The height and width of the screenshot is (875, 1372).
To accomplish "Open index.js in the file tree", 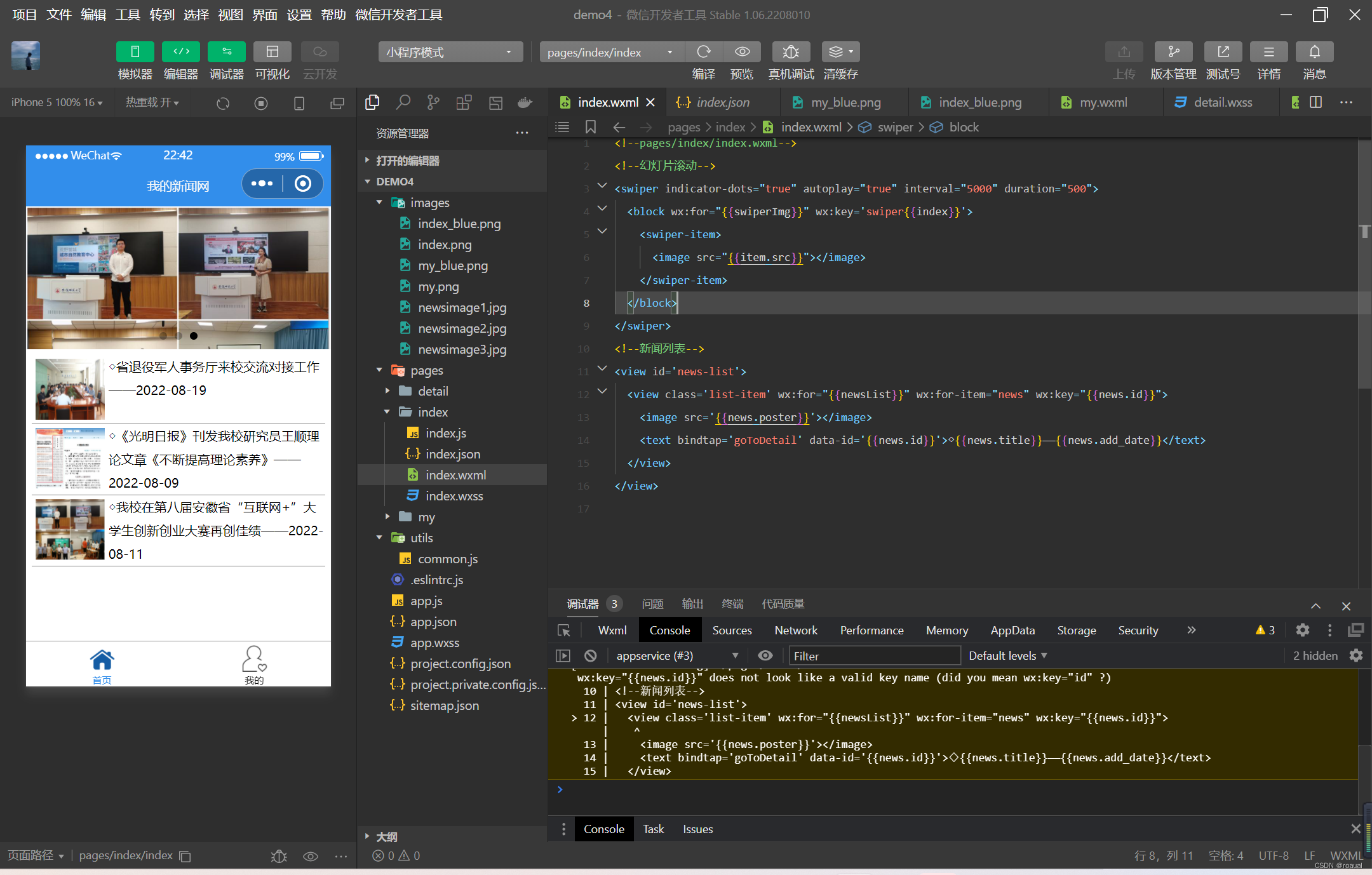I will pos(445,433).
